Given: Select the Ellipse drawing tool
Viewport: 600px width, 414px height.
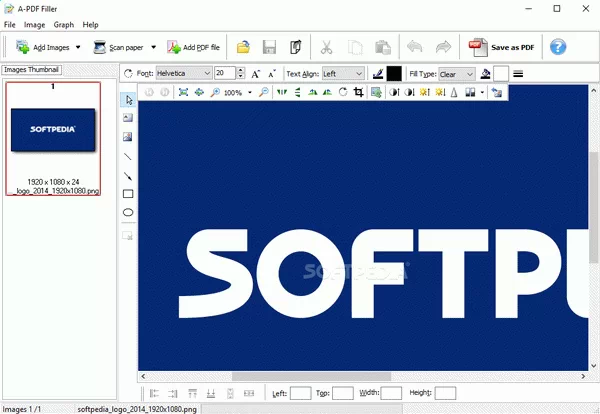Looking at the screenshot, I should [128, 213].
